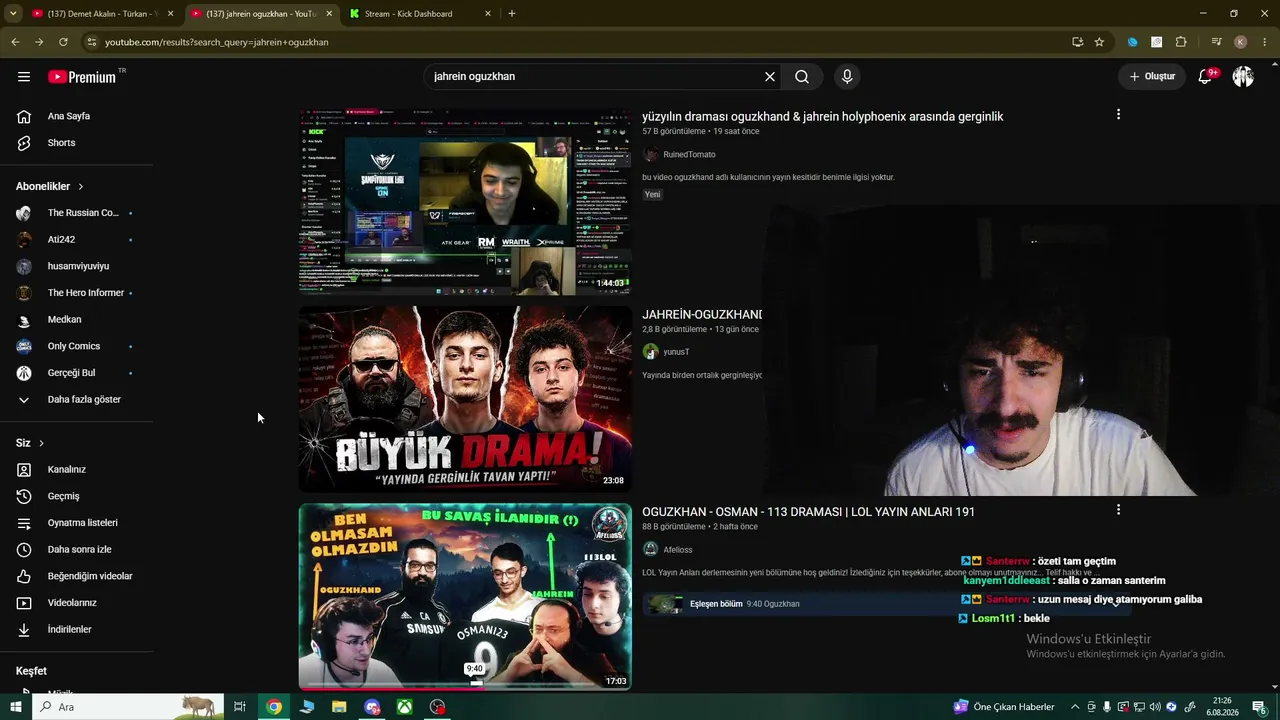1280x720 pixels.
Task: Go to the YouTube Premium logo home
Action: tap(82, 77)
